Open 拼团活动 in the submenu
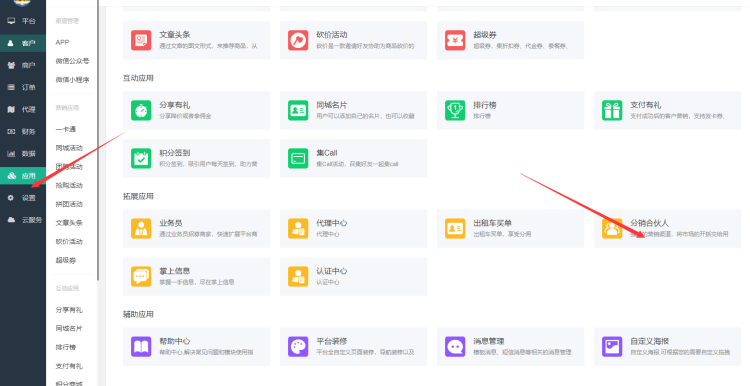 pos(69,204)
